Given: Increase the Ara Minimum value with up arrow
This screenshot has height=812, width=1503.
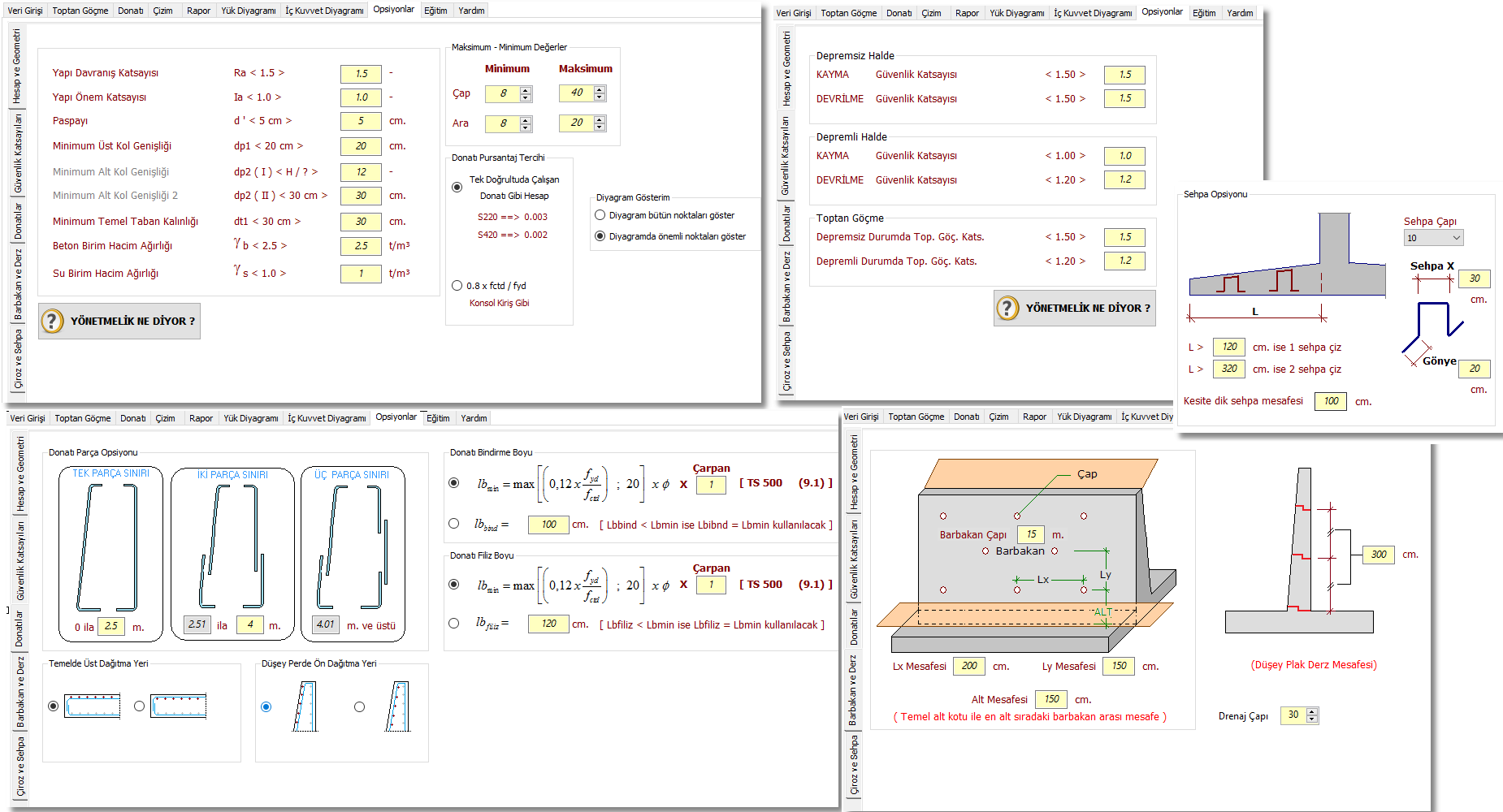Looking at the screenshot, I should coord(526,120).
